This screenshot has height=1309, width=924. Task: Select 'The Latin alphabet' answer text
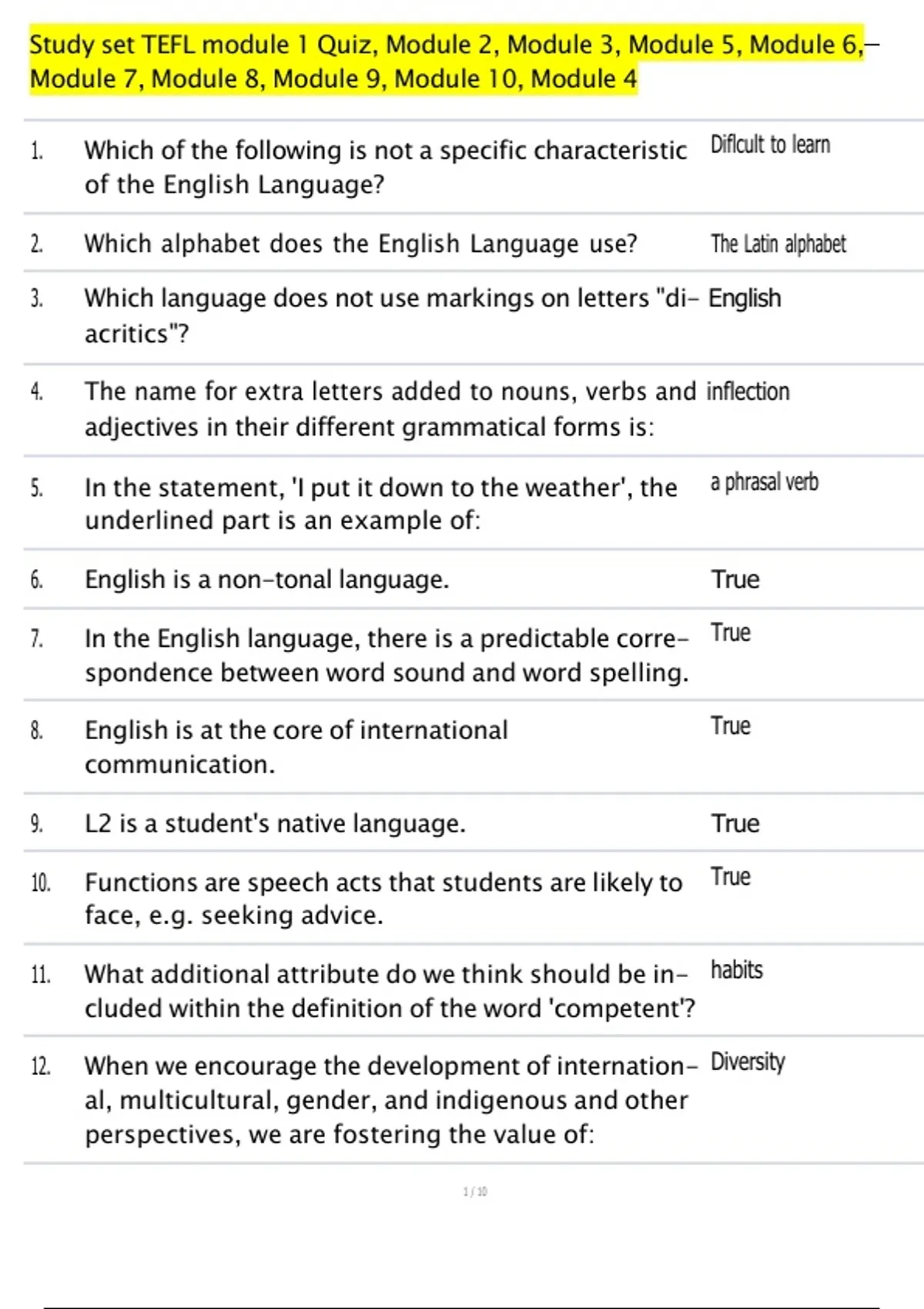(x=778, y=244)
